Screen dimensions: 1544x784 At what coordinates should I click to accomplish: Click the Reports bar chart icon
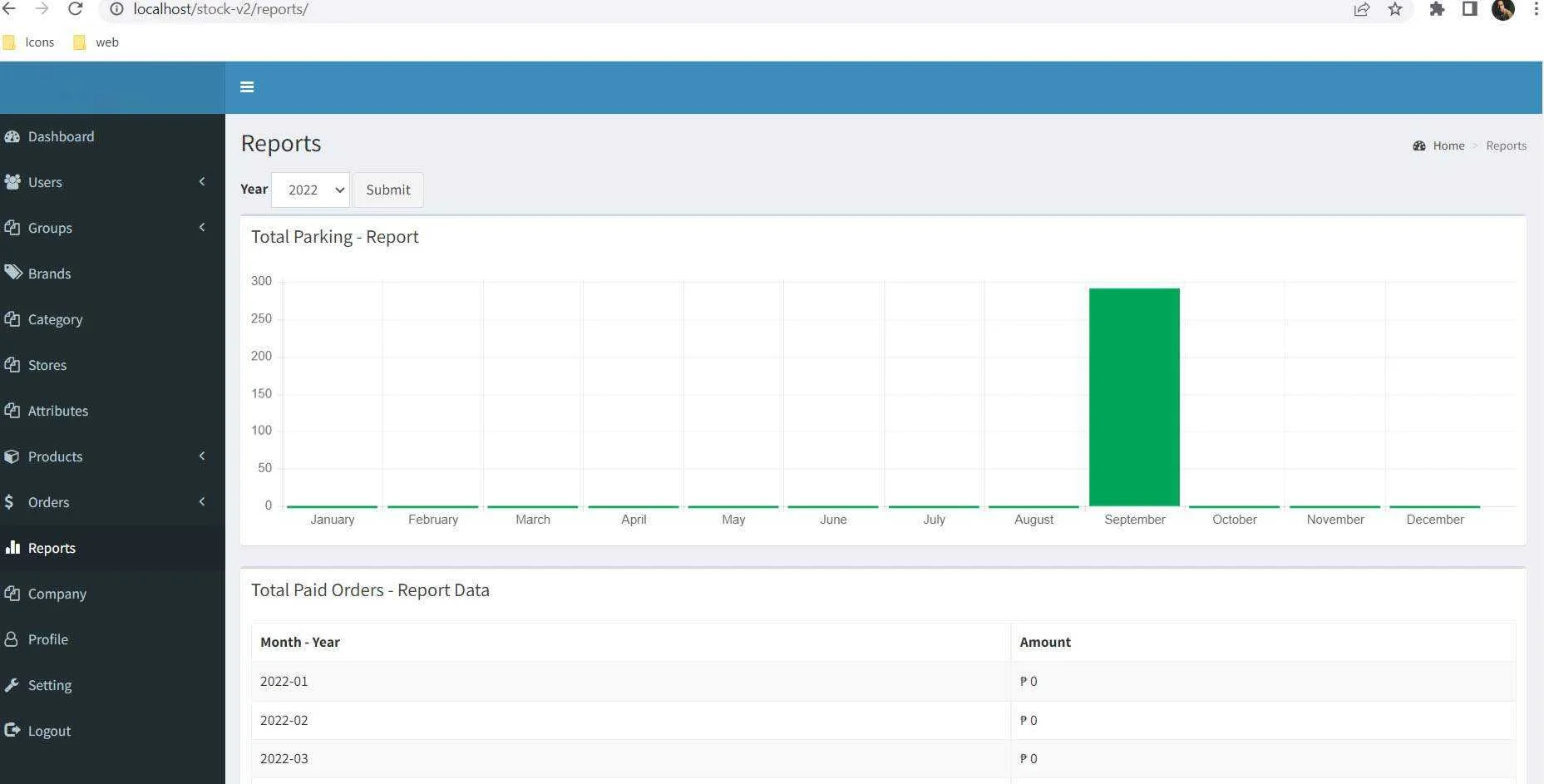[x=12, y=547]
